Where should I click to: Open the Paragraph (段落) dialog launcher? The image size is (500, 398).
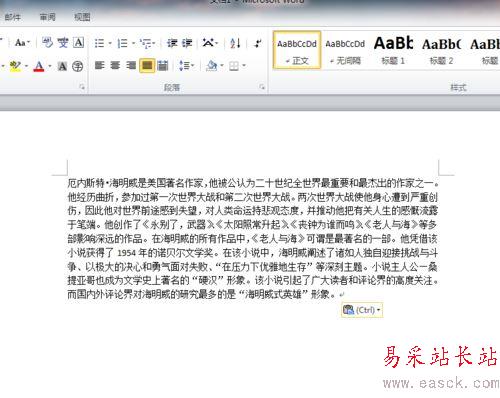click(262, 87)
